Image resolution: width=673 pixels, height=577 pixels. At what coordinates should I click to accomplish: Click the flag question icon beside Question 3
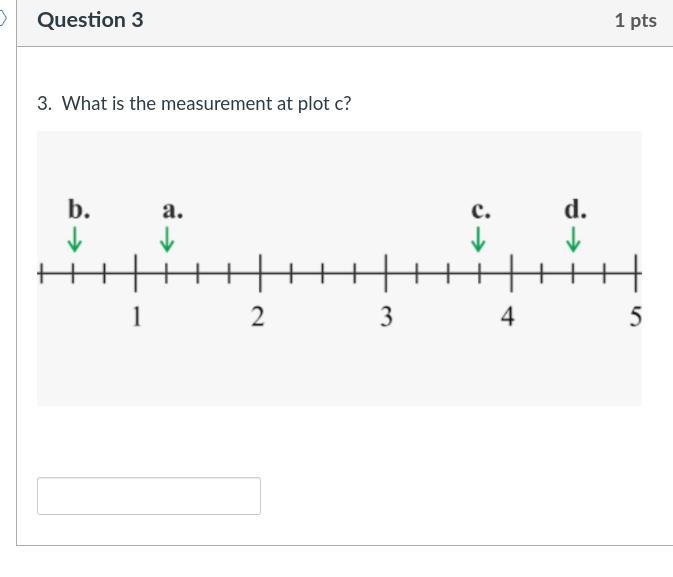pyautogui.click(x=3, y=20)
